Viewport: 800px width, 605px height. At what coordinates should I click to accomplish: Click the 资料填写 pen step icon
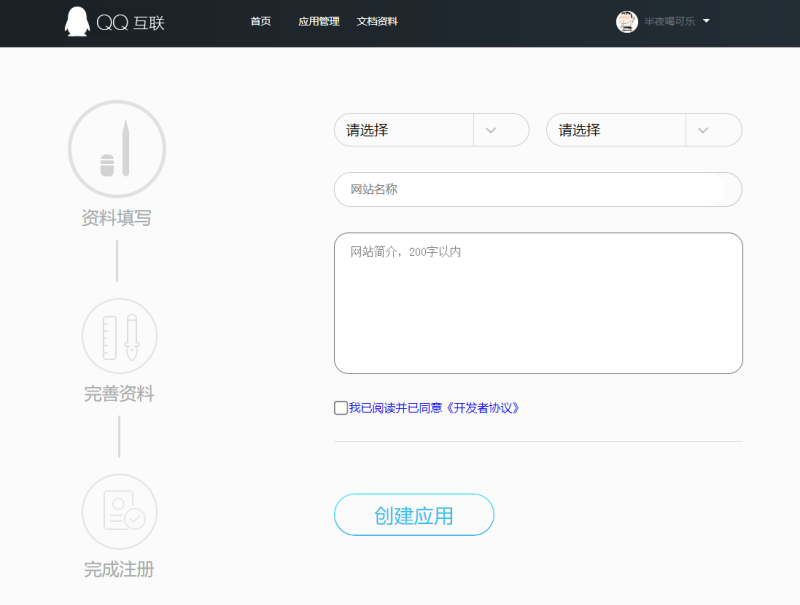tap(117, 149)
